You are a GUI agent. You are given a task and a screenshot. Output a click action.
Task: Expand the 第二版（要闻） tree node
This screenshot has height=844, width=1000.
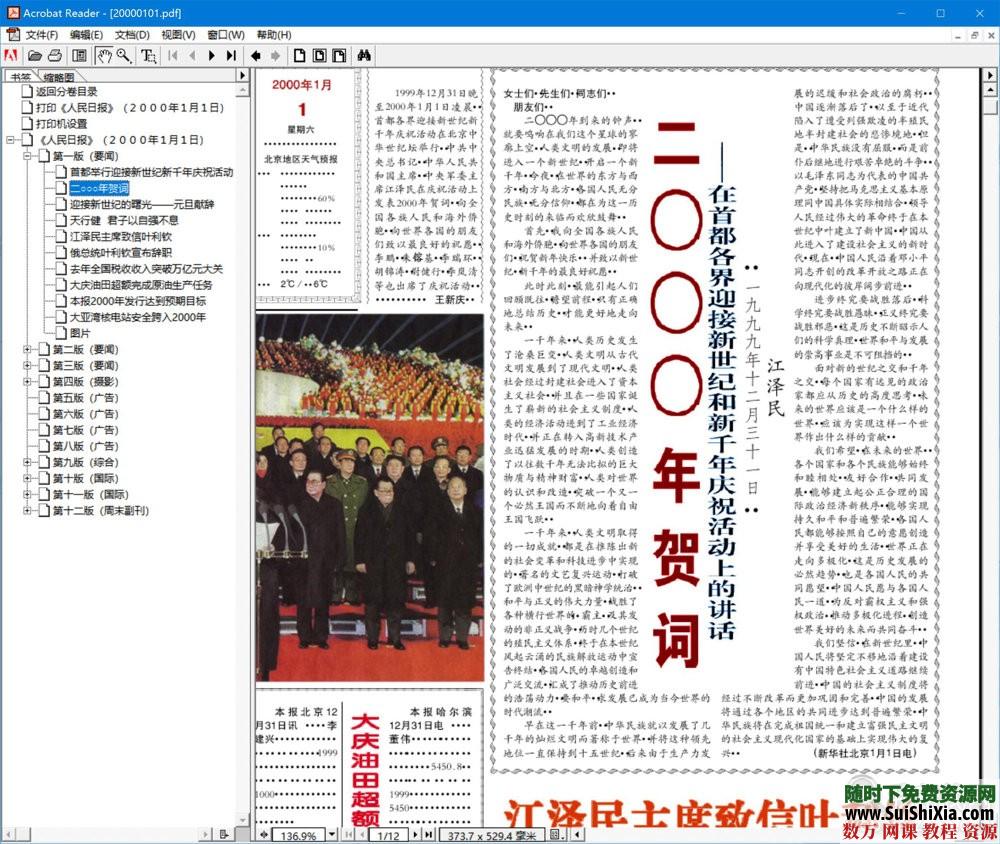(x=28, y=349)
